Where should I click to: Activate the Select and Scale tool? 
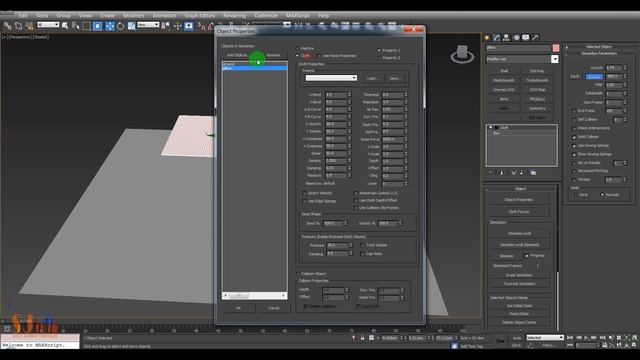point(131,26)
